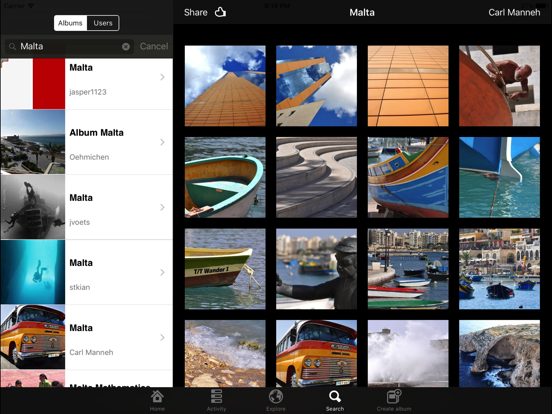
Task: Select the Search tab in bottom bar
Action: (335, 401)
